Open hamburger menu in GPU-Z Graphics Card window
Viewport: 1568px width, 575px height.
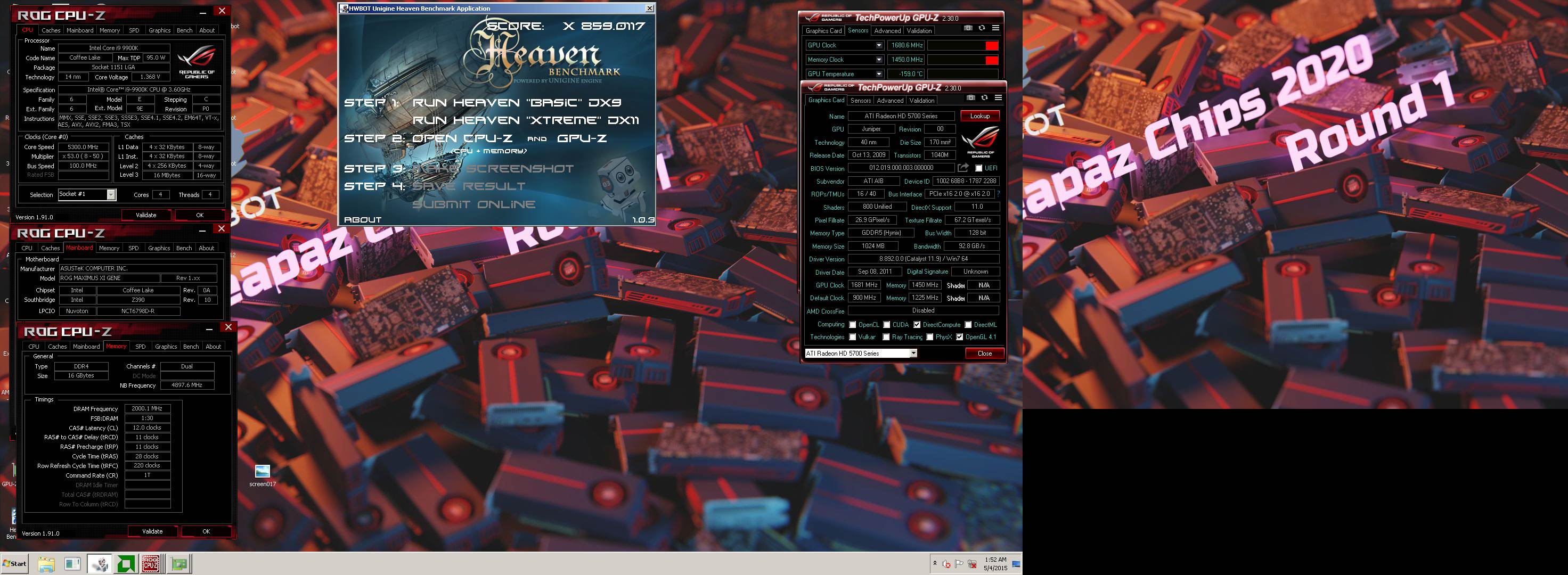tap(998, 98)
